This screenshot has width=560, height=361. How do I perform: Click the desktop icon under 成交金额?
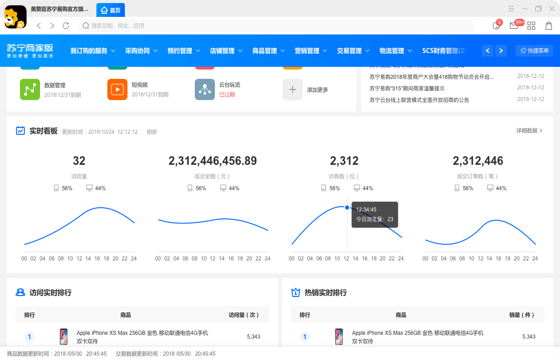(x=223, y=188)
